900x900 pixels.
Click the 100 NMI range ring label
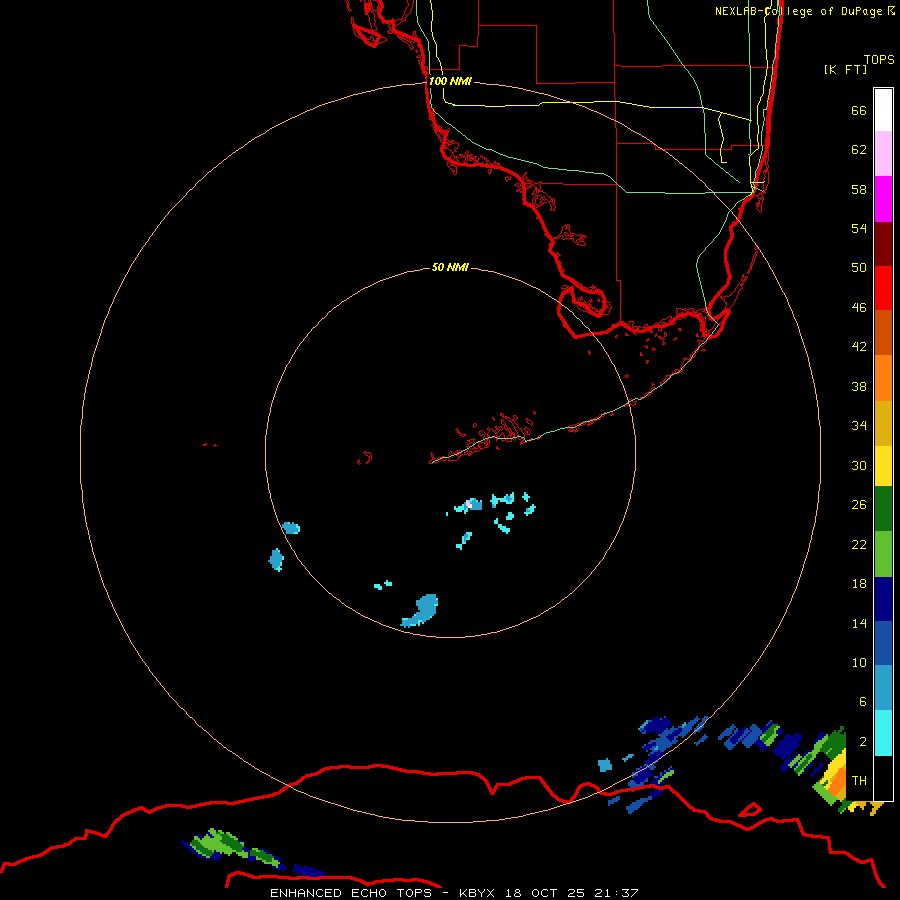(x=450, y=81)
